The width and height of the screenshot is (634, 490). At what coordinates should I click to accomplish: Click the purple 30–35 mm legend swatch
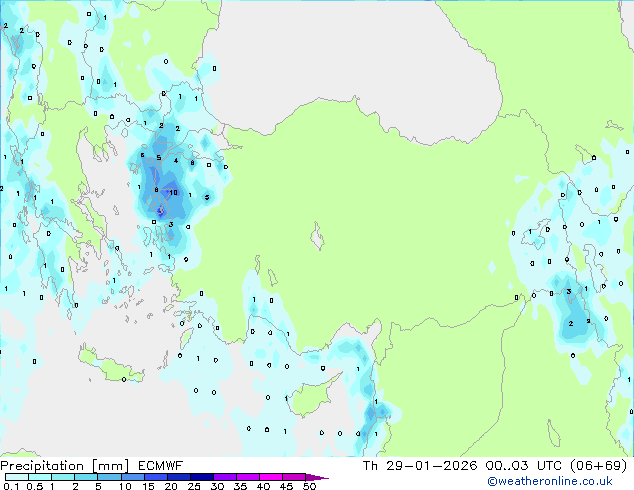click(225, 477)
